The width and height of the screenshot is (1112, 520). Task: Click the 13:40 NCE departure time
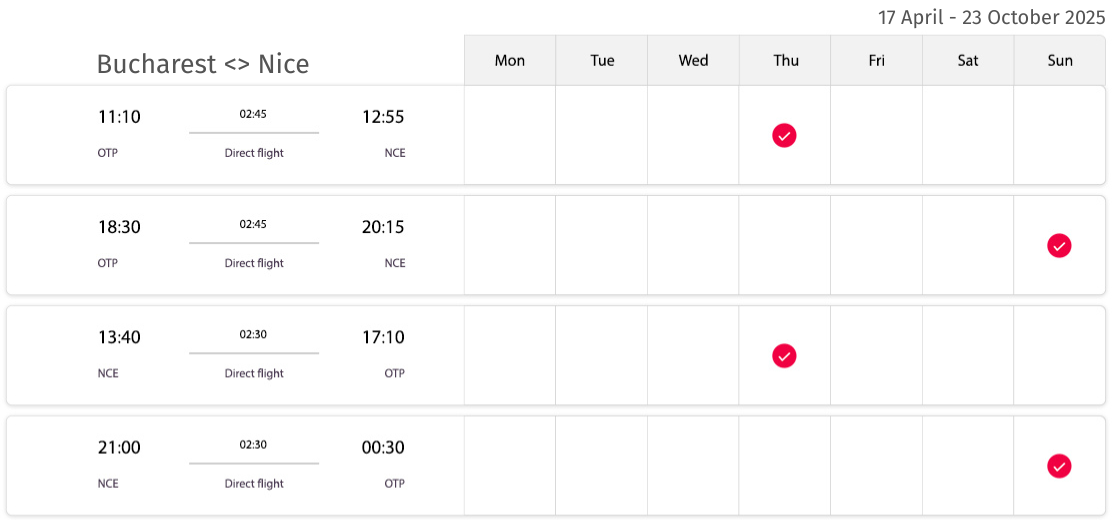[119, 337]
